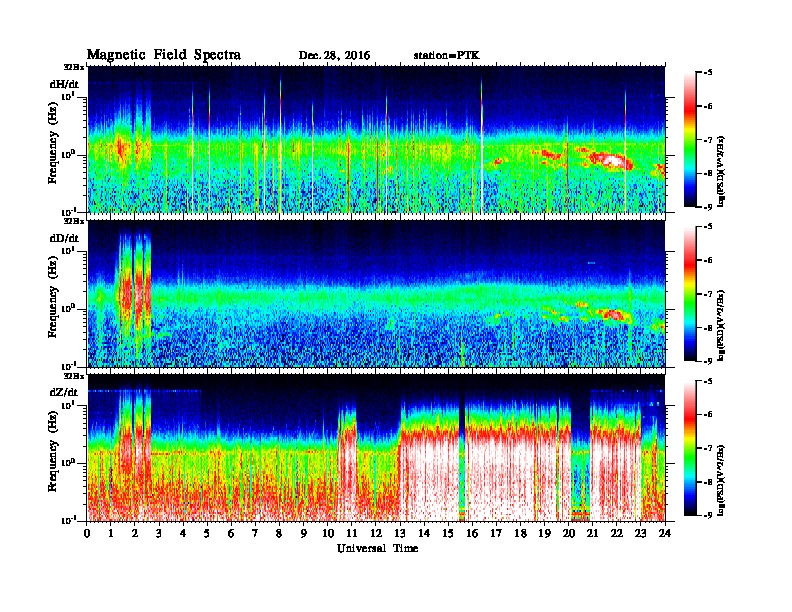Click the color bar beside the dZ/dt panel

click(690, 448)
